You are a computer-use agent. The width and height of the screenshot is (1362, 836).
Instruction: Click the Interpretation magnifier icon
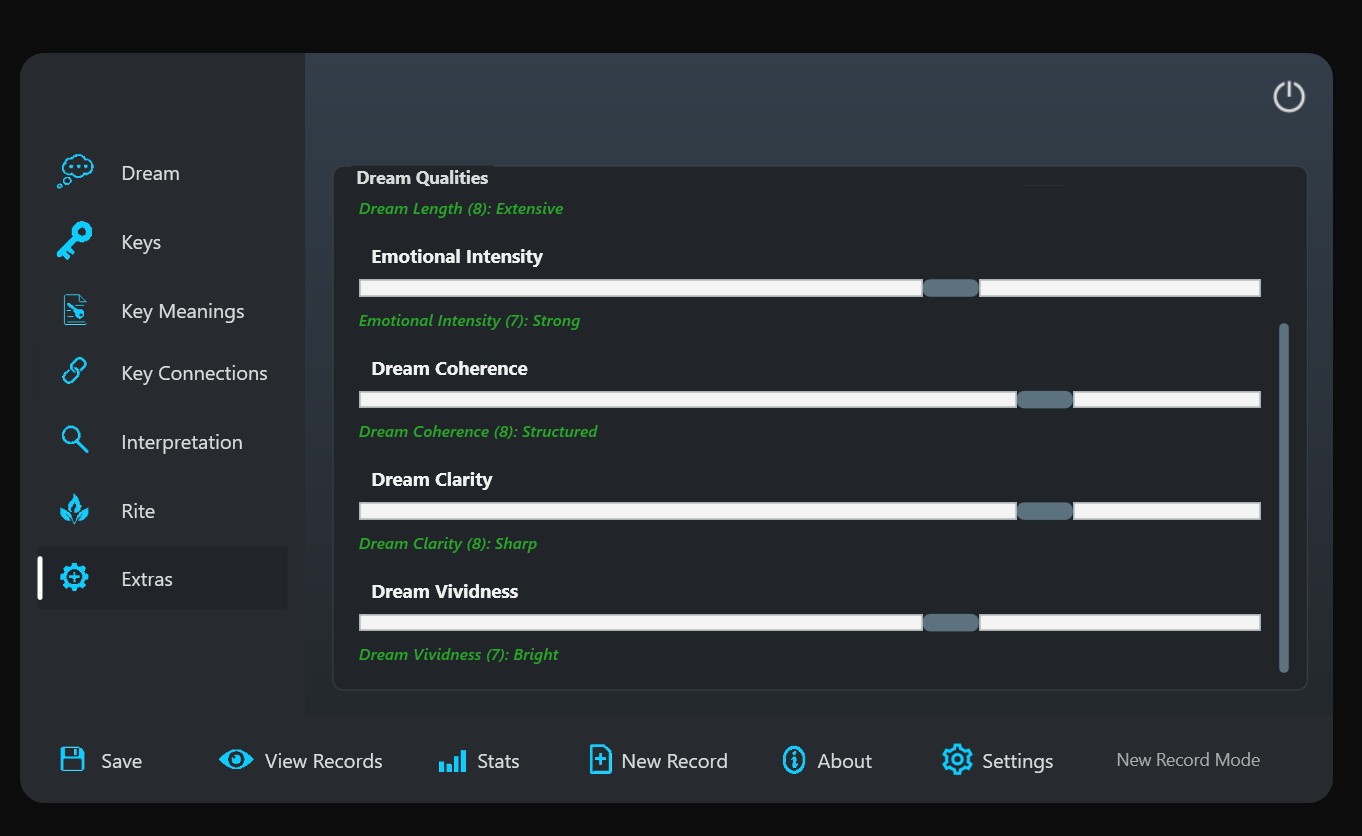pos(75,440)
